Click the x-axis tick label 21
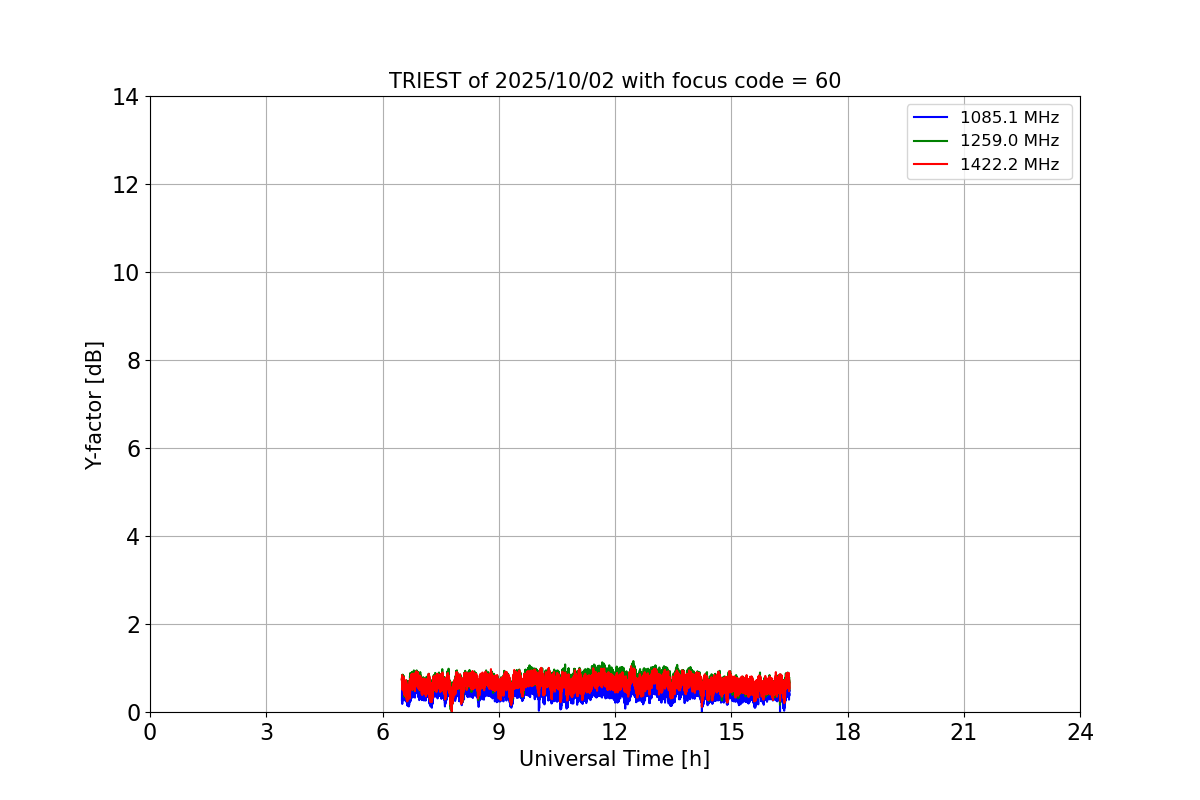Viewport: 1200px width, 800px height. click(964, 732)
